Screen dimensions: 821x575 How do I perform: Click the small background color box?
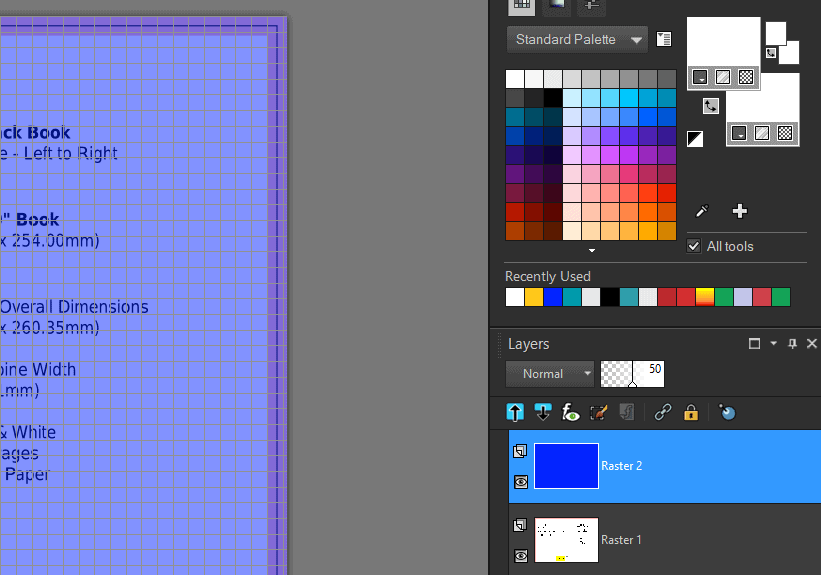tap(791, 54)
